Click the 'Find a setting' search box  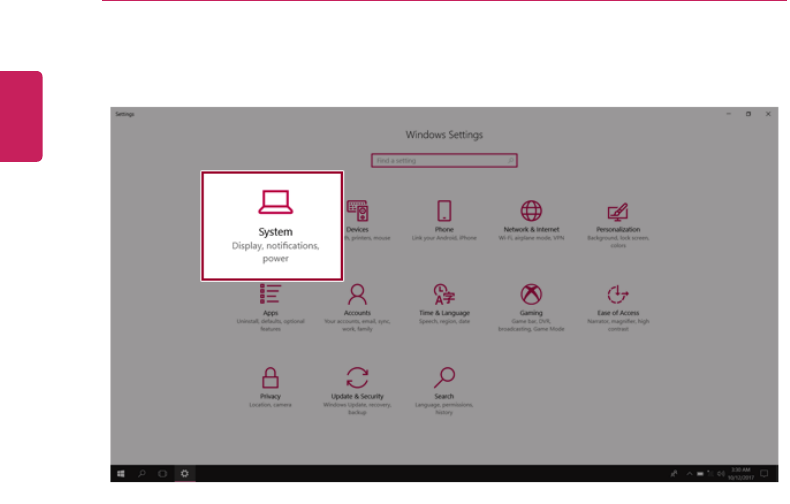tap(444, 160)
